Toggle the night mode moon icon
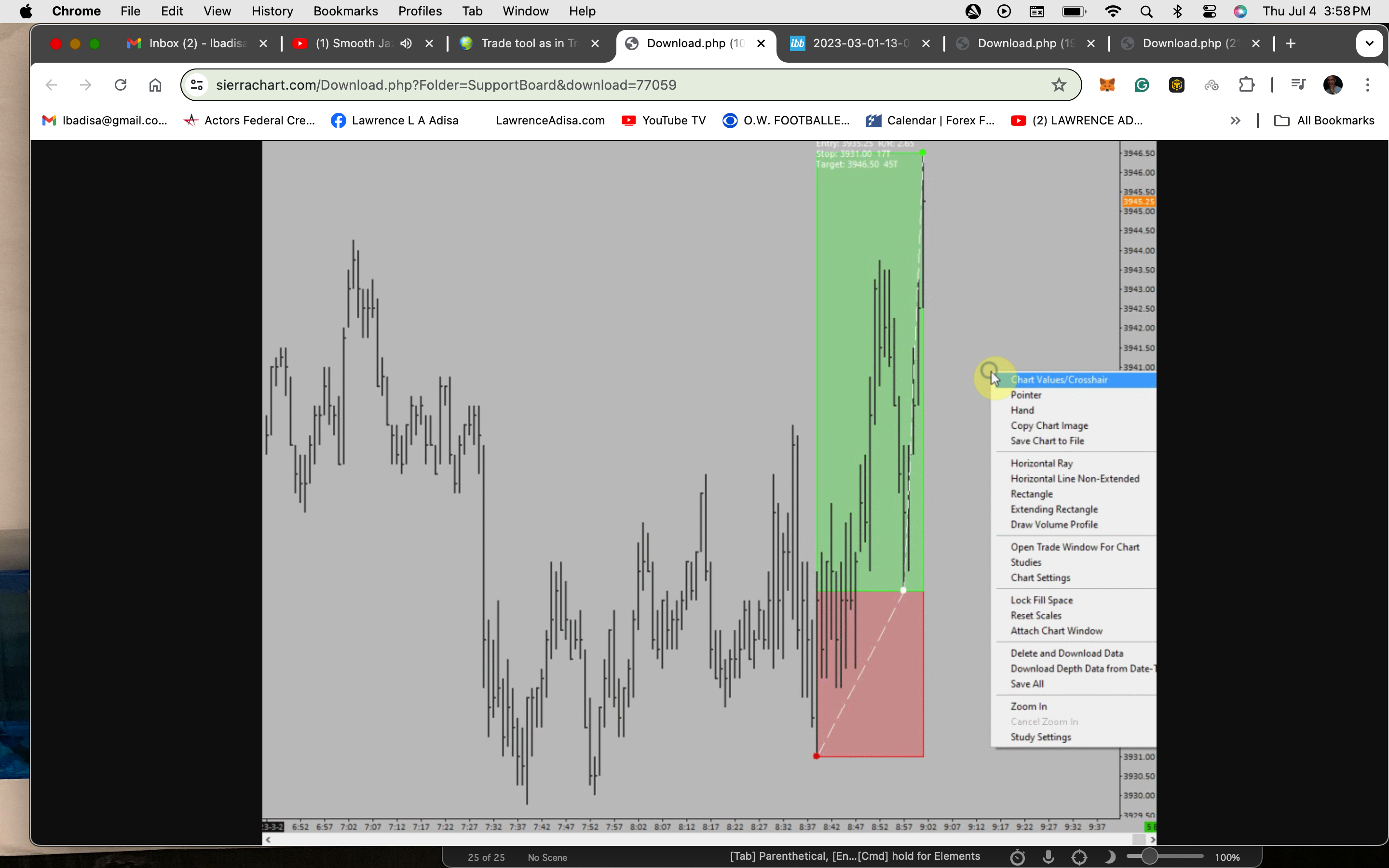The width and height of the screenshot is (1389, 868). pos(1109,856)
